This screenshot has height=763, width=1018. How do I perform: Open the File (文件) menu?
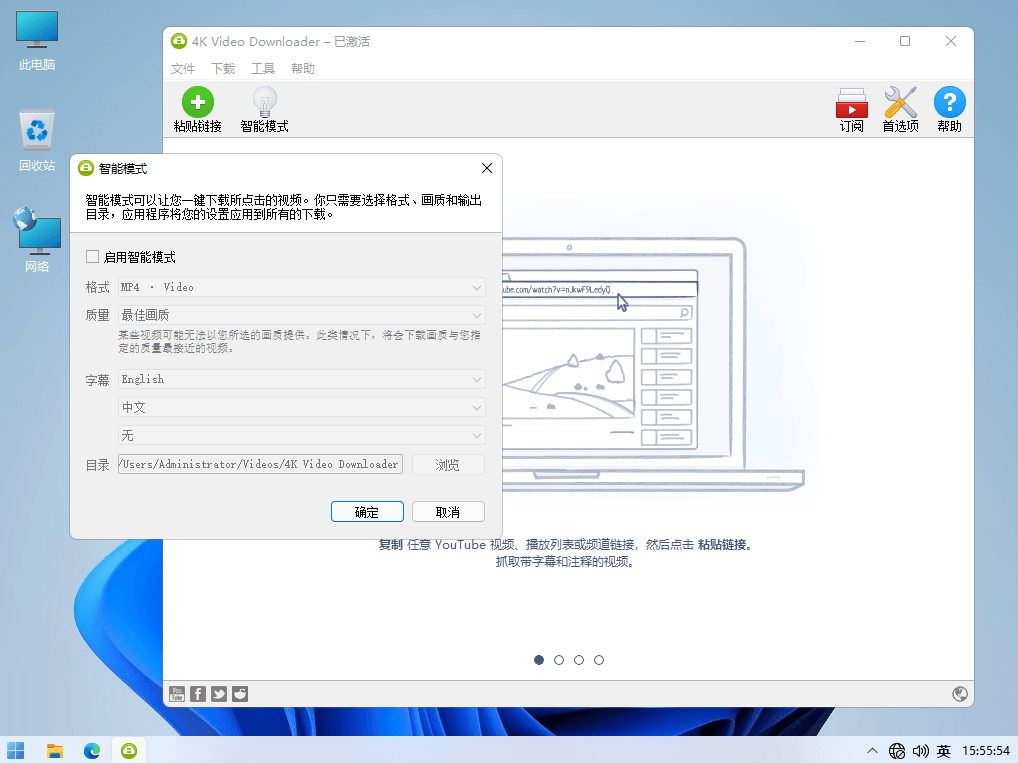(182, 68)
